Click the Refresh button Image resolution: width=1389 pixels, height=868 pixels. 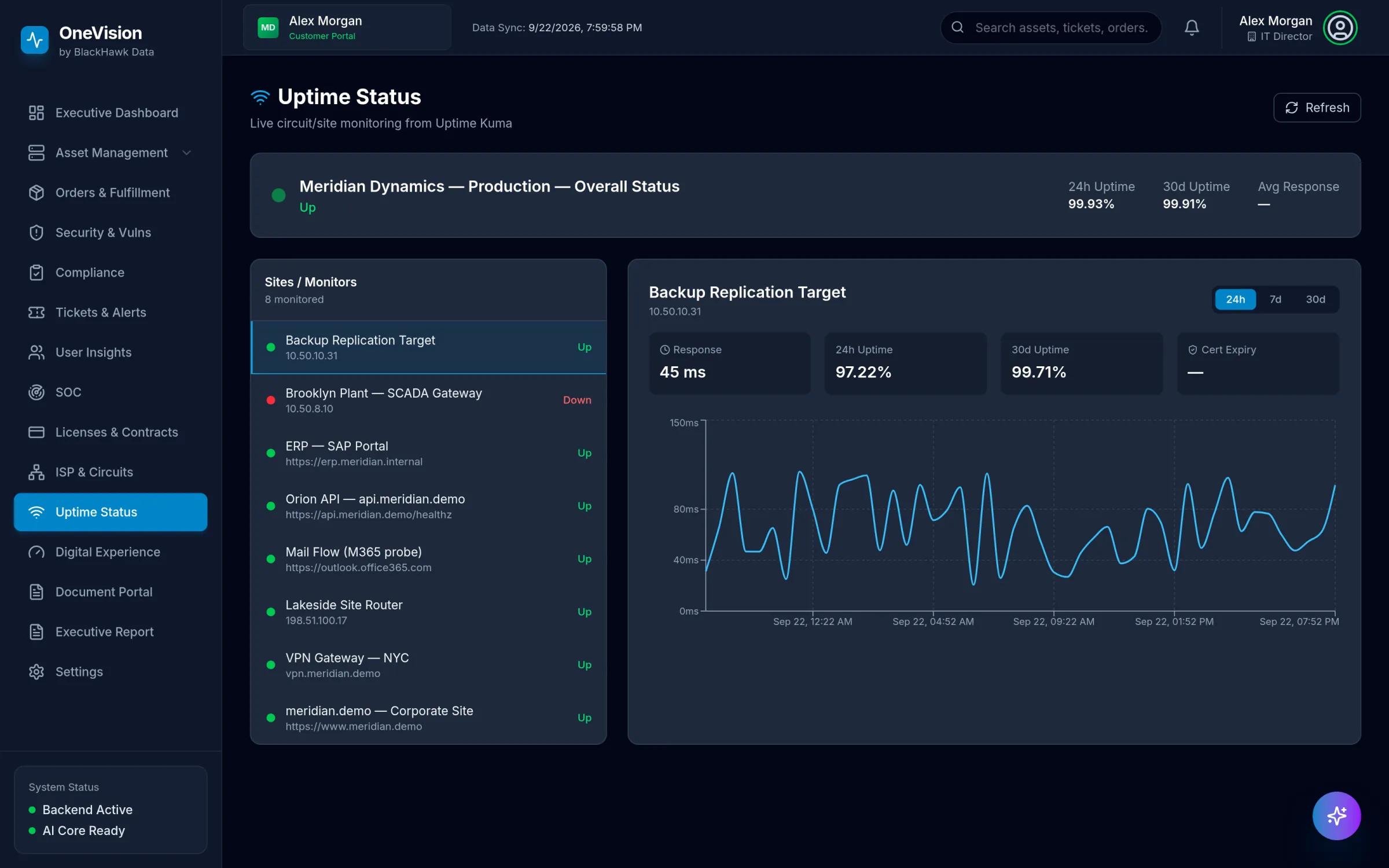[x=1317, y=108]
